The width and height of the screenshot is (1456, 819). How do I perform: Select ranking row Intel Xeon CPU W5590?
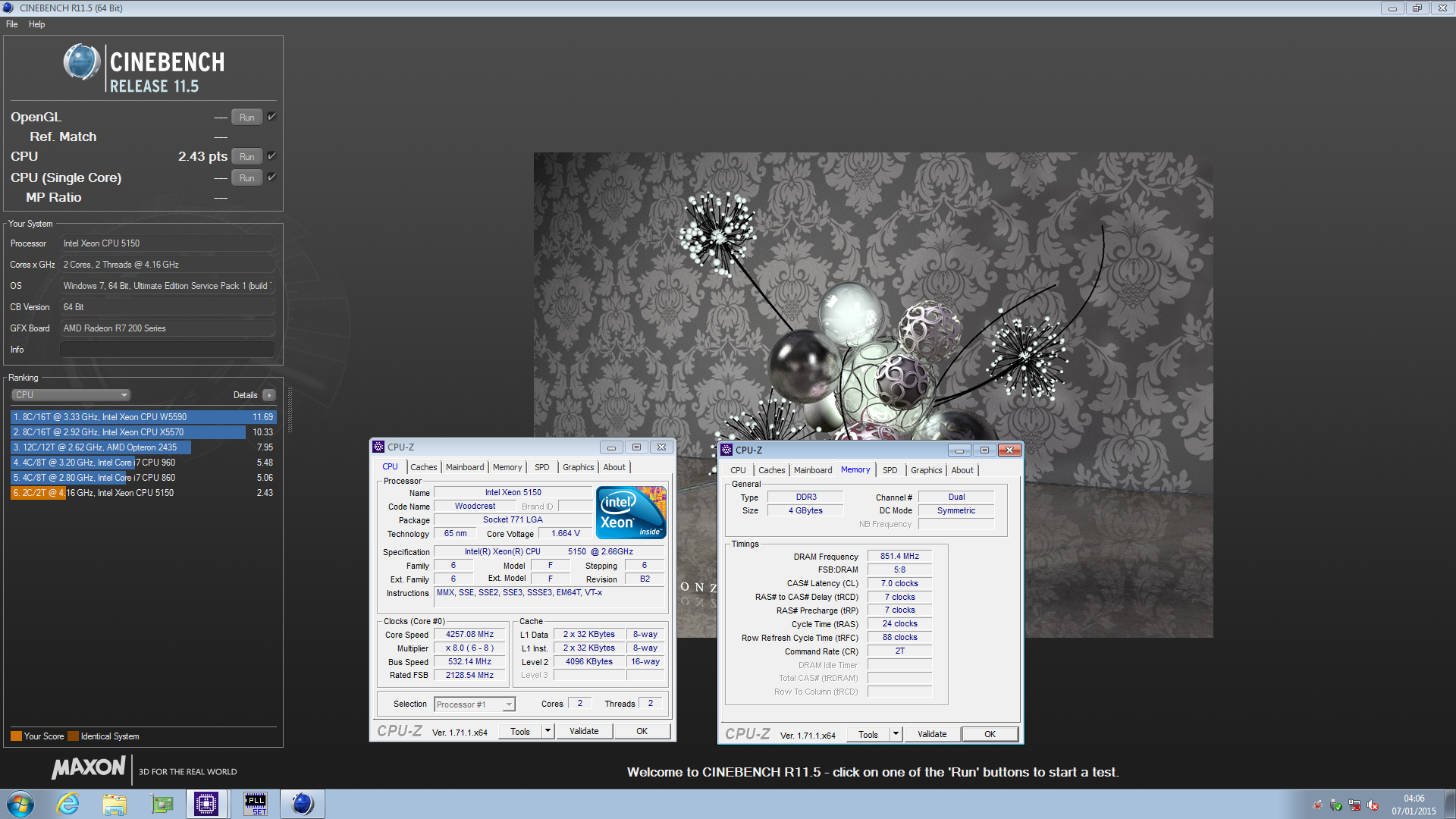[x=143, y=417]
